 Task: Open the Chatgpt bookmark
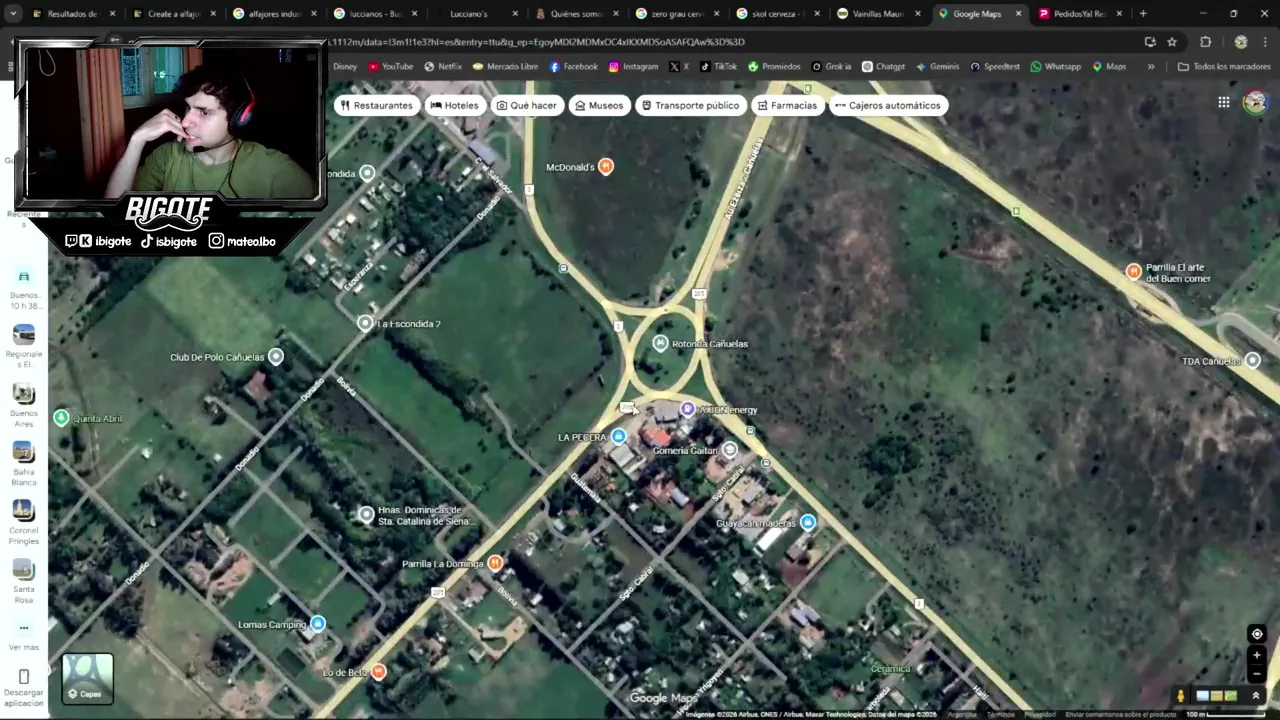(x=883, y=67)
